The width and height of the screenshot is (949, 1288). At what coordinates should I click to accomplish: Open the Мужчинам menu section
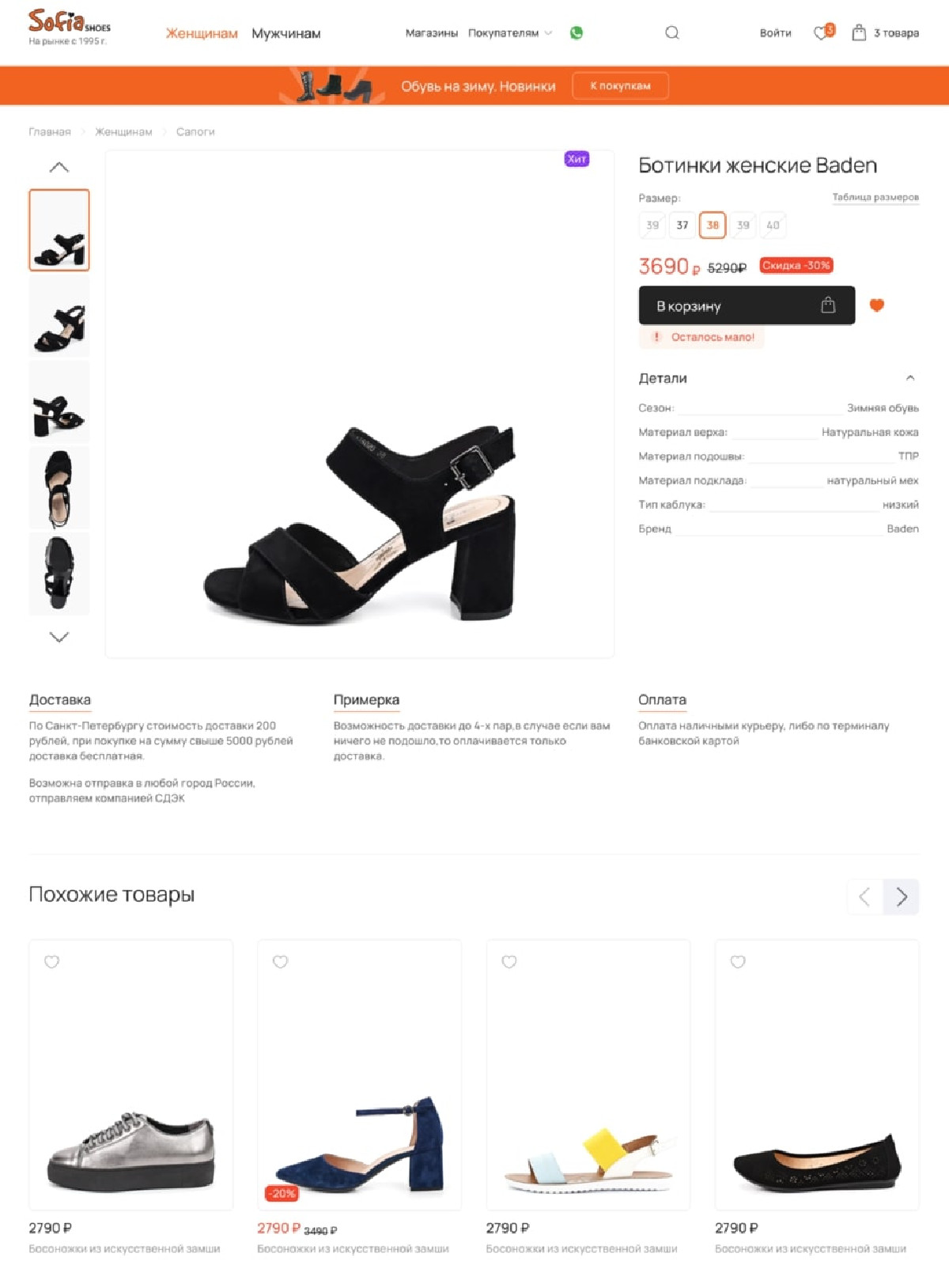286,33
